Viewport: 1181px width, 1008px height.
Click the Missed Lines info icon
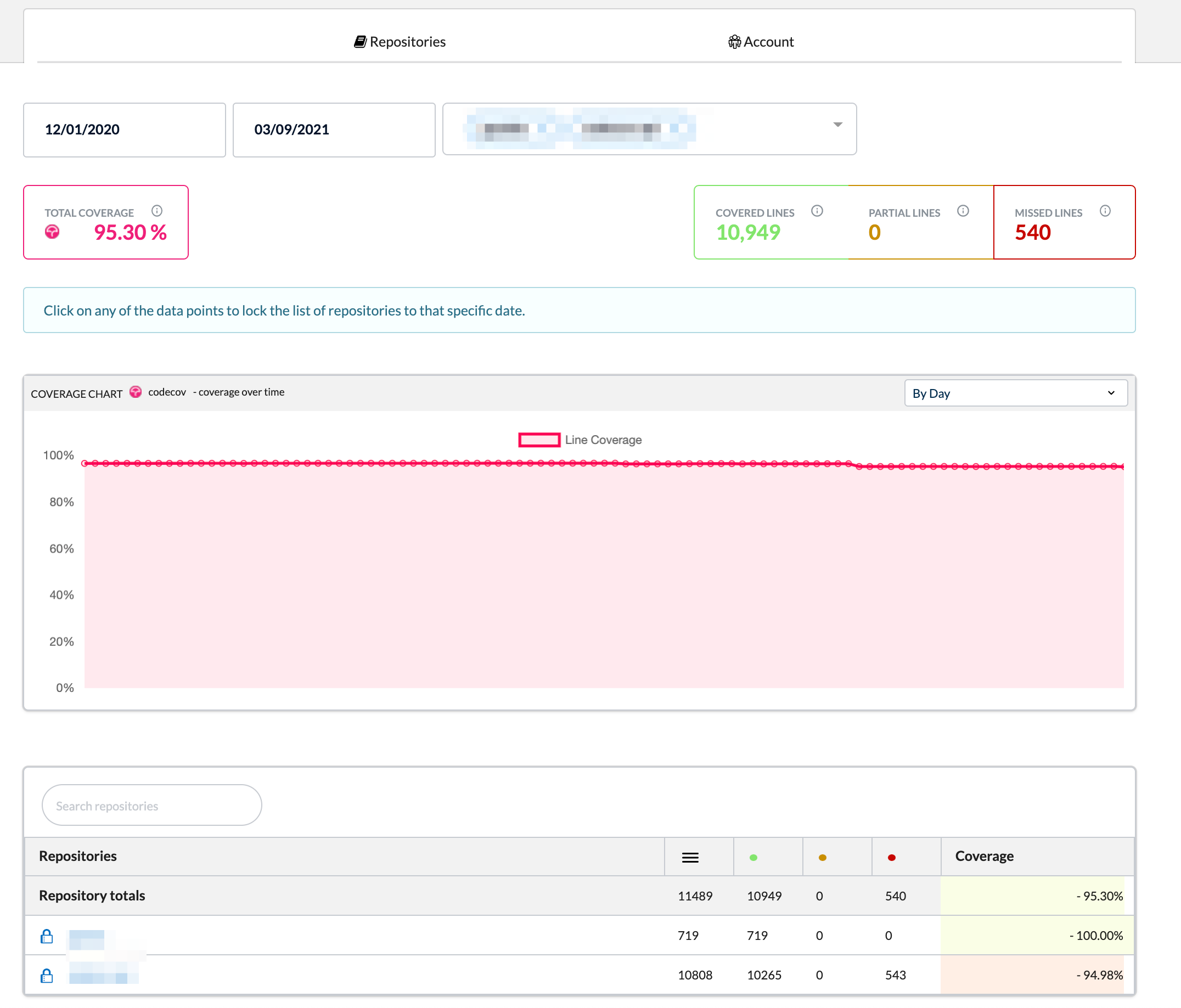click(x=1105, y=211)
